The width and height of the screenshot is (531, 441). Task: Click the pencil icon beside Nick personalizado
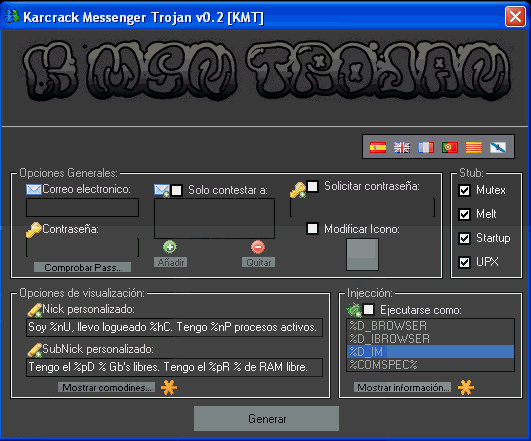(34, 310)
